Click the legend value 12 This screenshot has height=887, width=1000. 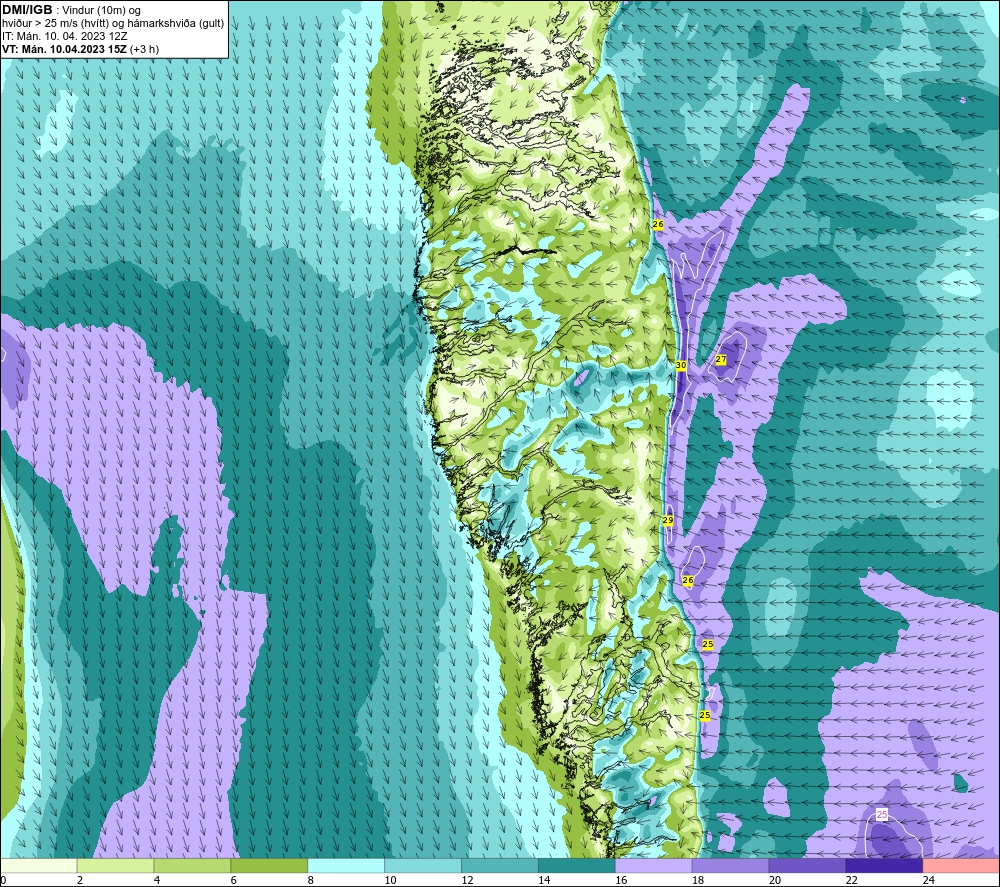point(467,880)
